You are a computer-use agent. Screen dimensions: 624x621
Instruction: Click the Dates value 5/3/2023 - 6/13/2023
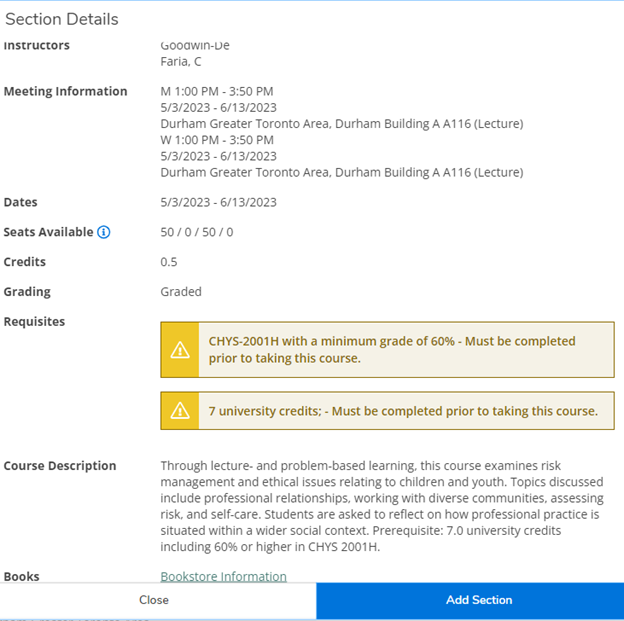219,202
